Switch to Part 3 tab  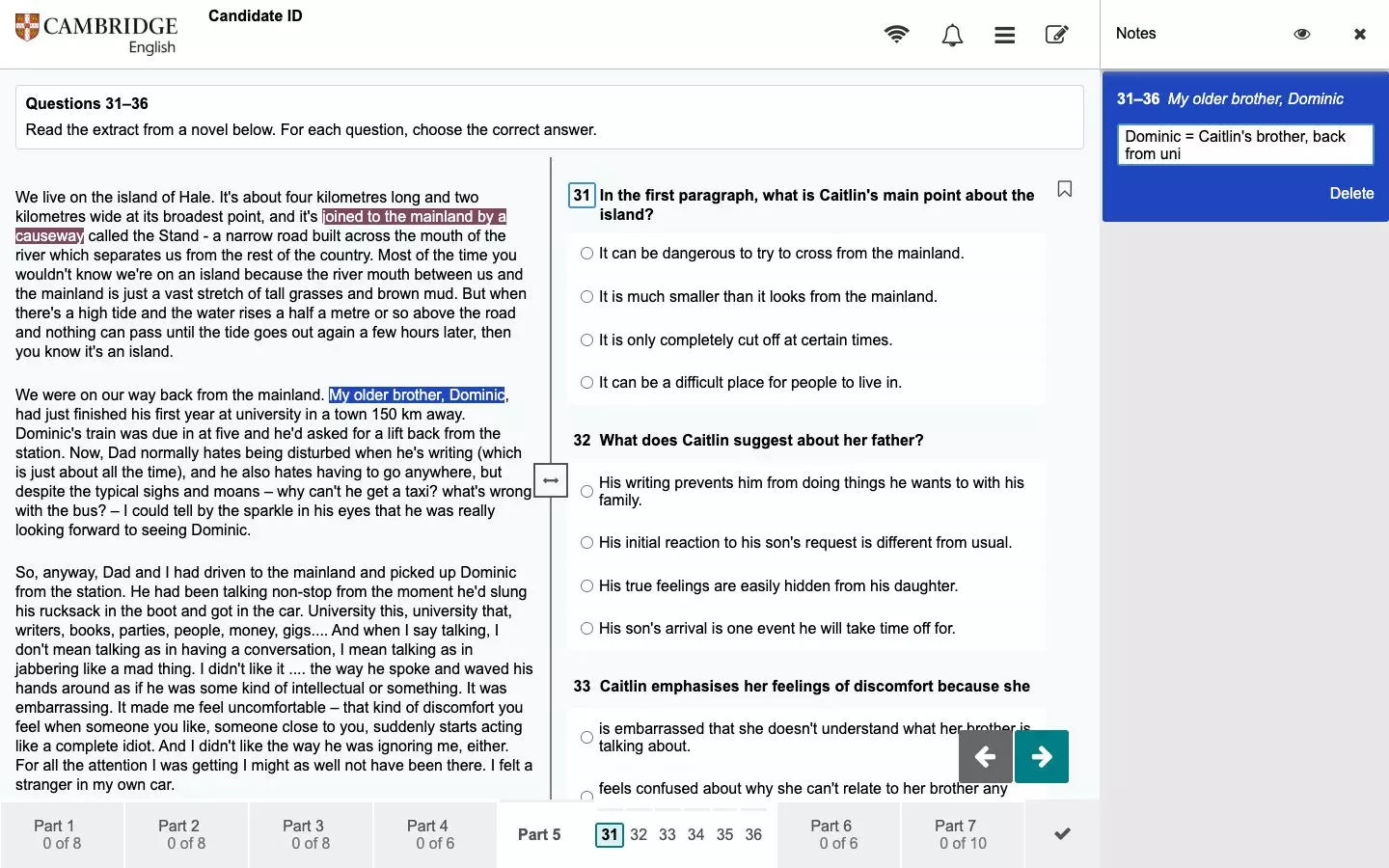click(x=311, y=834)
